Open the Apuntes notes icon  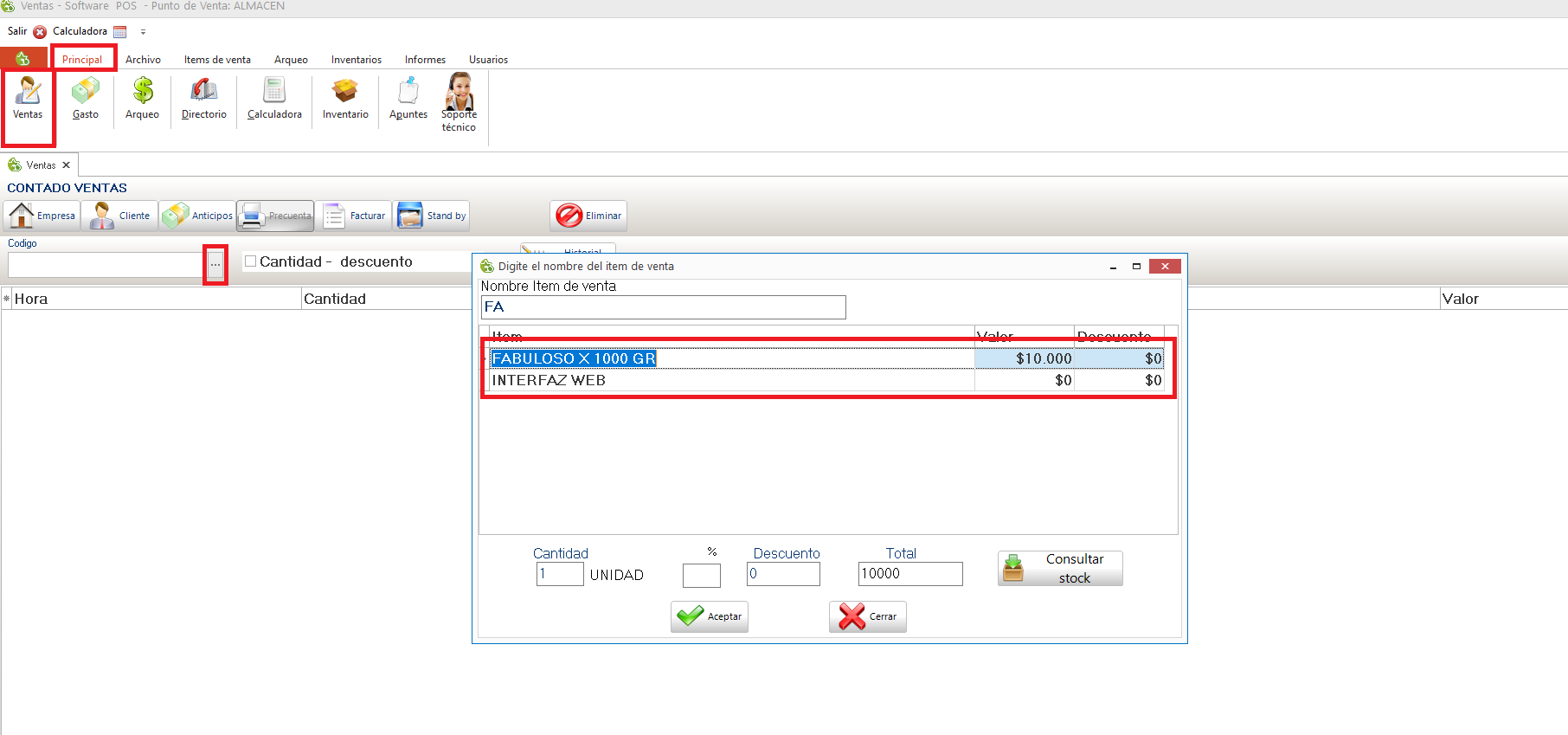point(408,99)
